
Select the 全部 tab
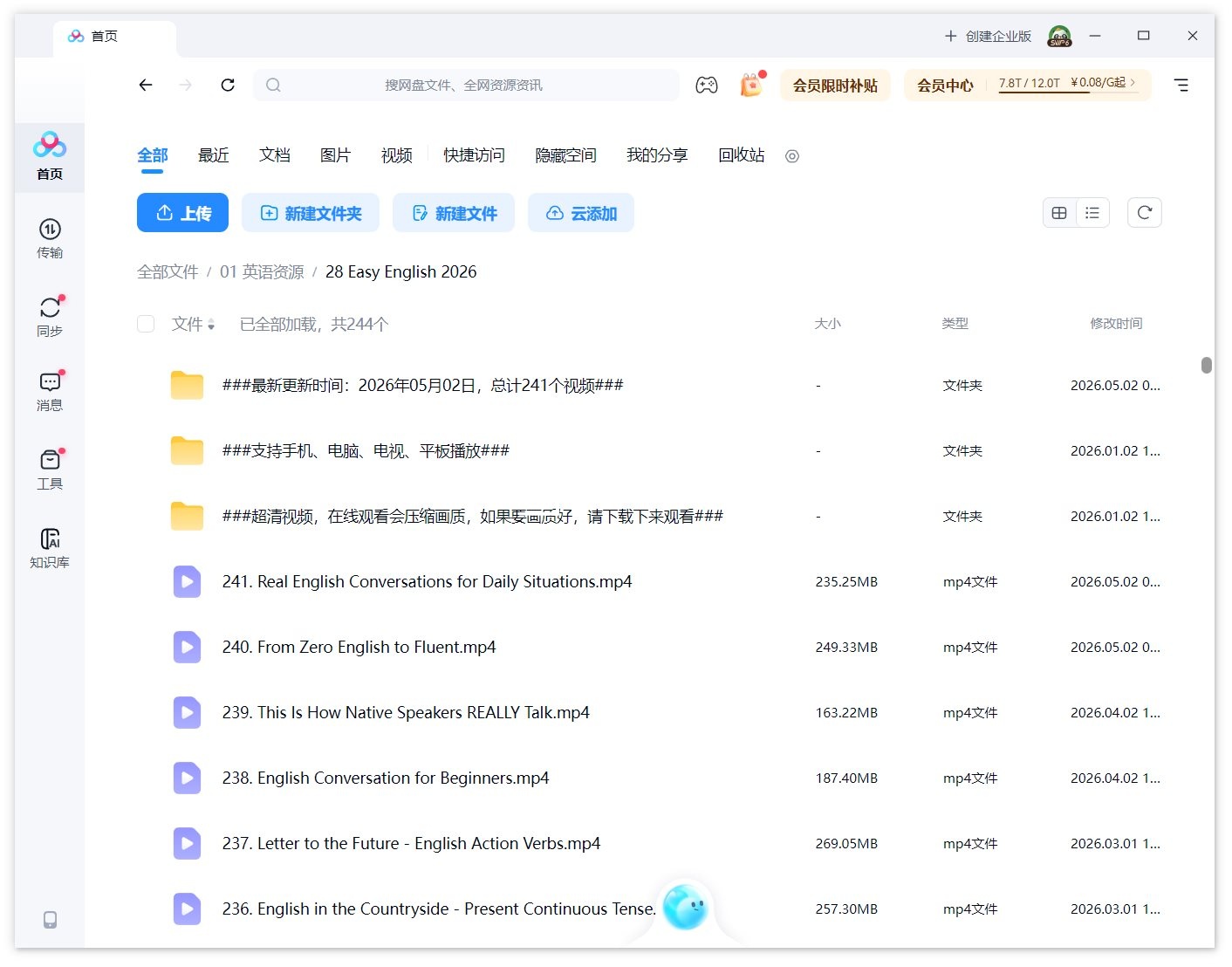153,155
